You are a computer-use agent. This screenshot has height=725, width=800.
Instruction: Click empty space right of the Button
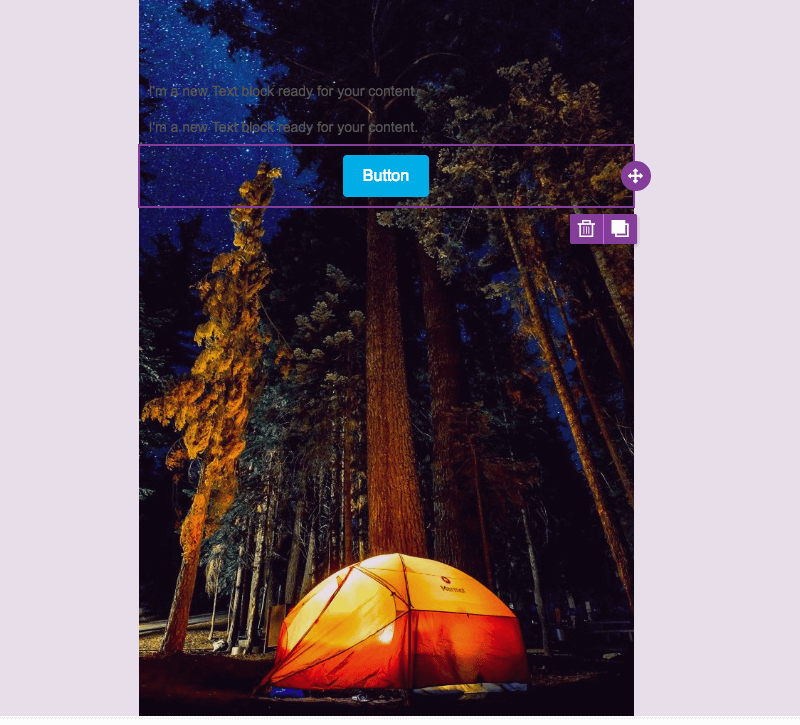click(x=526, y=176)
